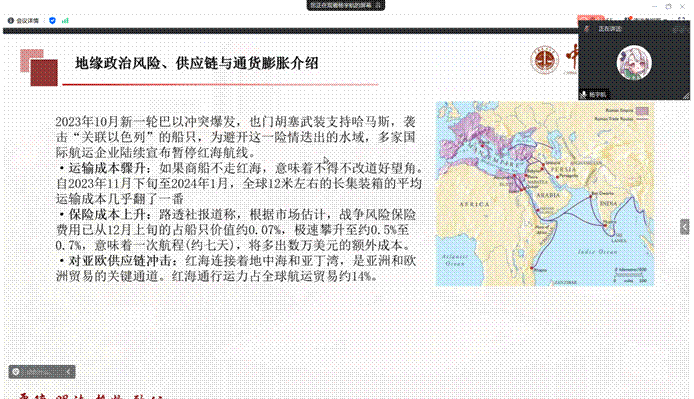Image resolution: width=694 pixels, height=399 pixels.
Task: Click the icon on bottom-left floating pill
Action: tap(16, 372)
